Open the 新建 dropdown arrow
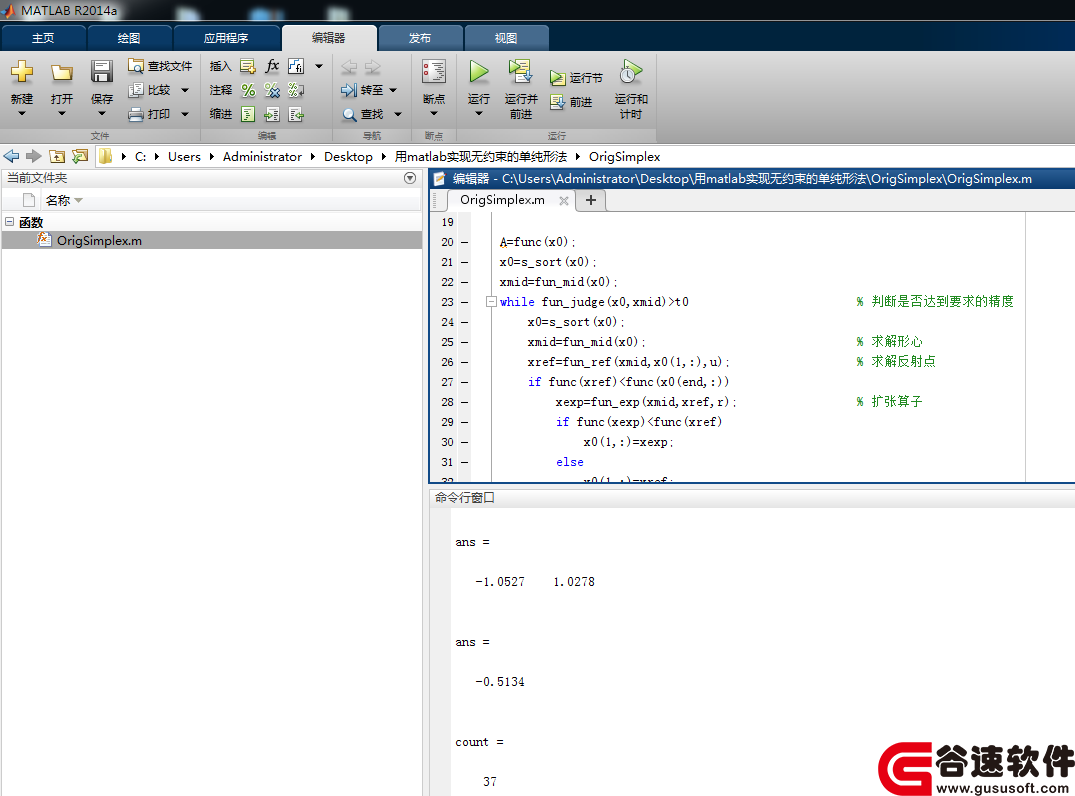This screenshot has height=796, width=1075. (x=22, y=114)
